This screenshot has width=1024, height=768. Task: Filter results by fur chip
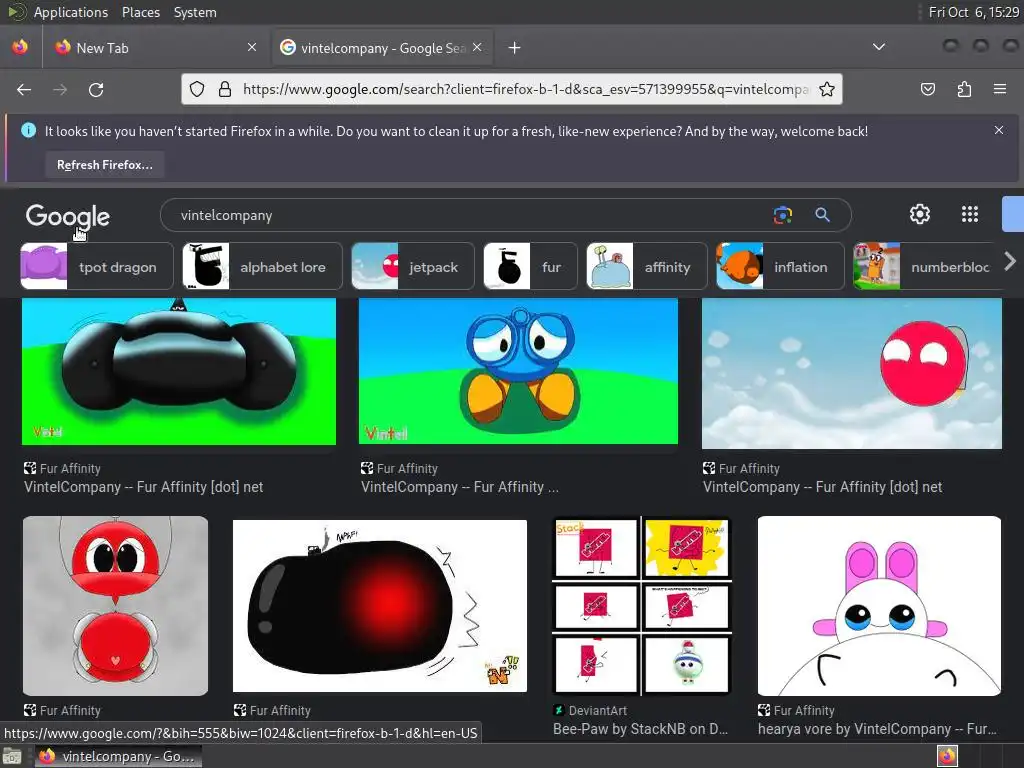530,266
